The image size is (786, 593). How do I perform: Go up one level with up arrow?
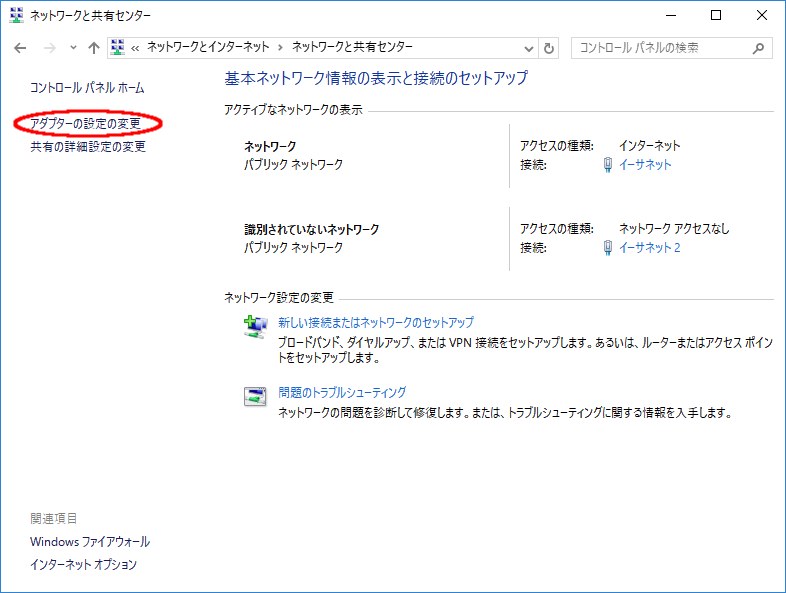93,48
